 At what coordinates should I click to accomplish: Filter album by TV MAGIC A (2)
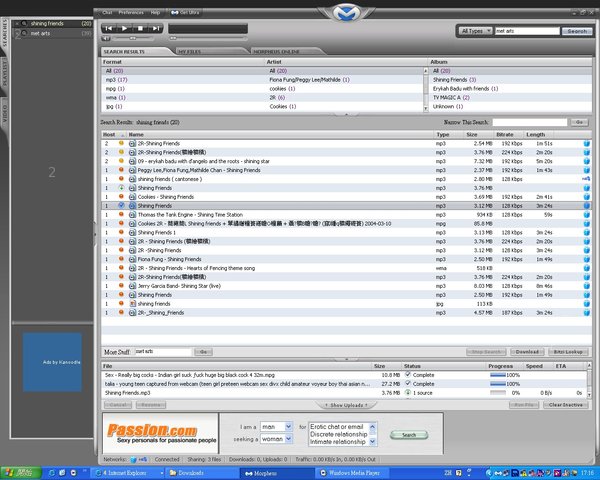coord(451,98)
